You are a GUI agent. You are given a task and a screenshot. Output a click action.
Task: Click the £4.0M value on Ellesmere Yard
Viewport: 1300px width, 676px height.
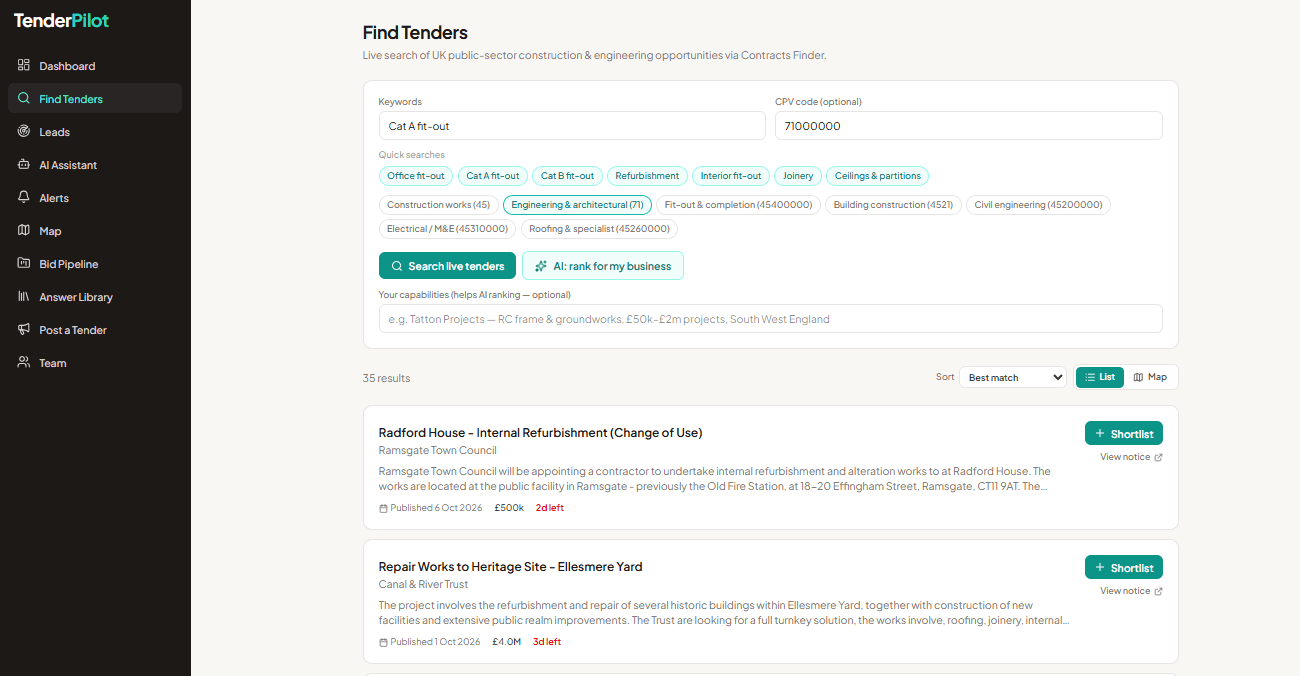507,642
